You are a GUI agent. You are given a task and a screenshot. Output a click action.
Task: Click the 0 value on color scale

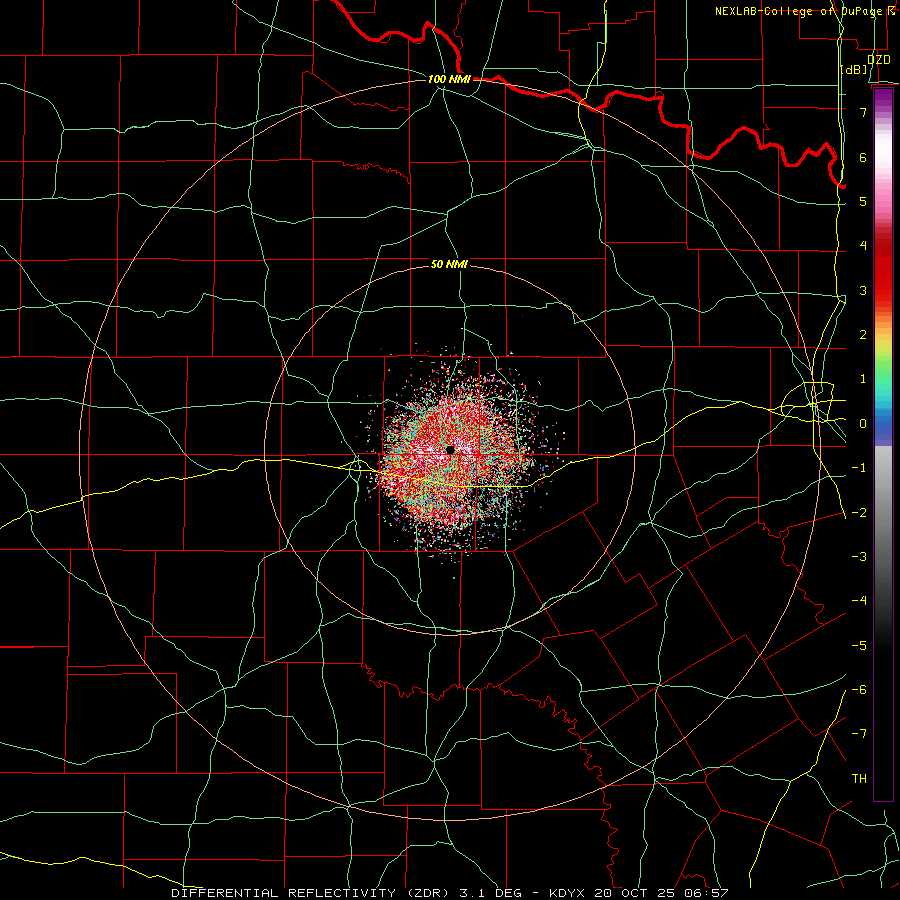point(863,423)
